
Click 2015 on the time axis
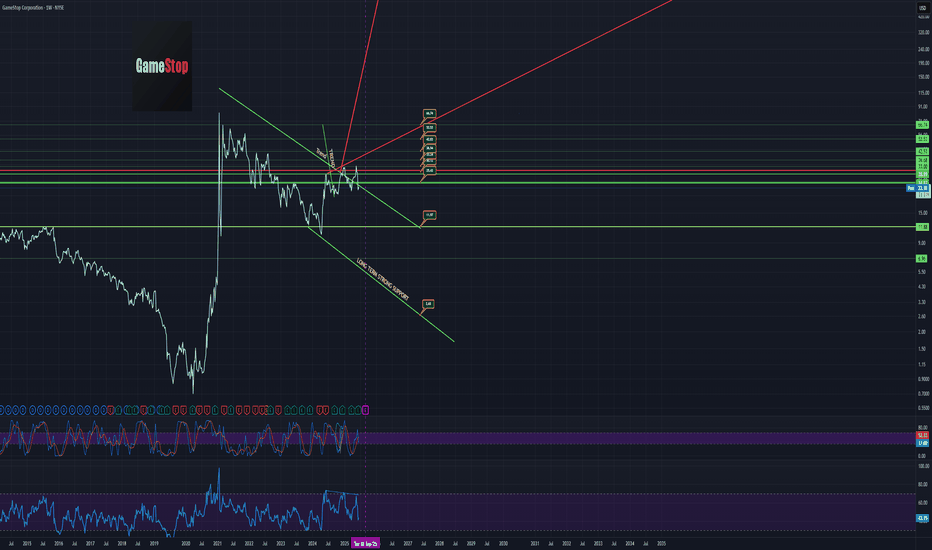click(x=27, y=543)
